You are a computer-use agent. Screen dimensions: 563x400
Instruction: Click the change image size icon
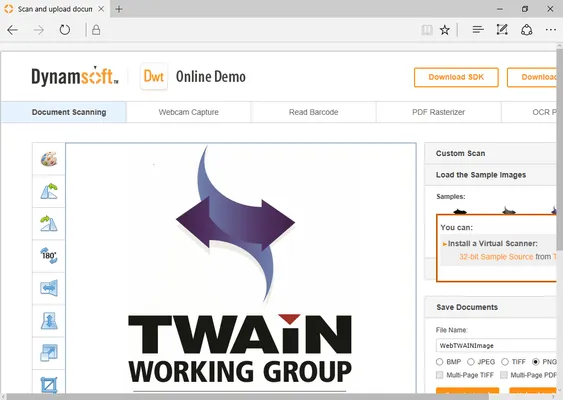[x=49, y=353]
